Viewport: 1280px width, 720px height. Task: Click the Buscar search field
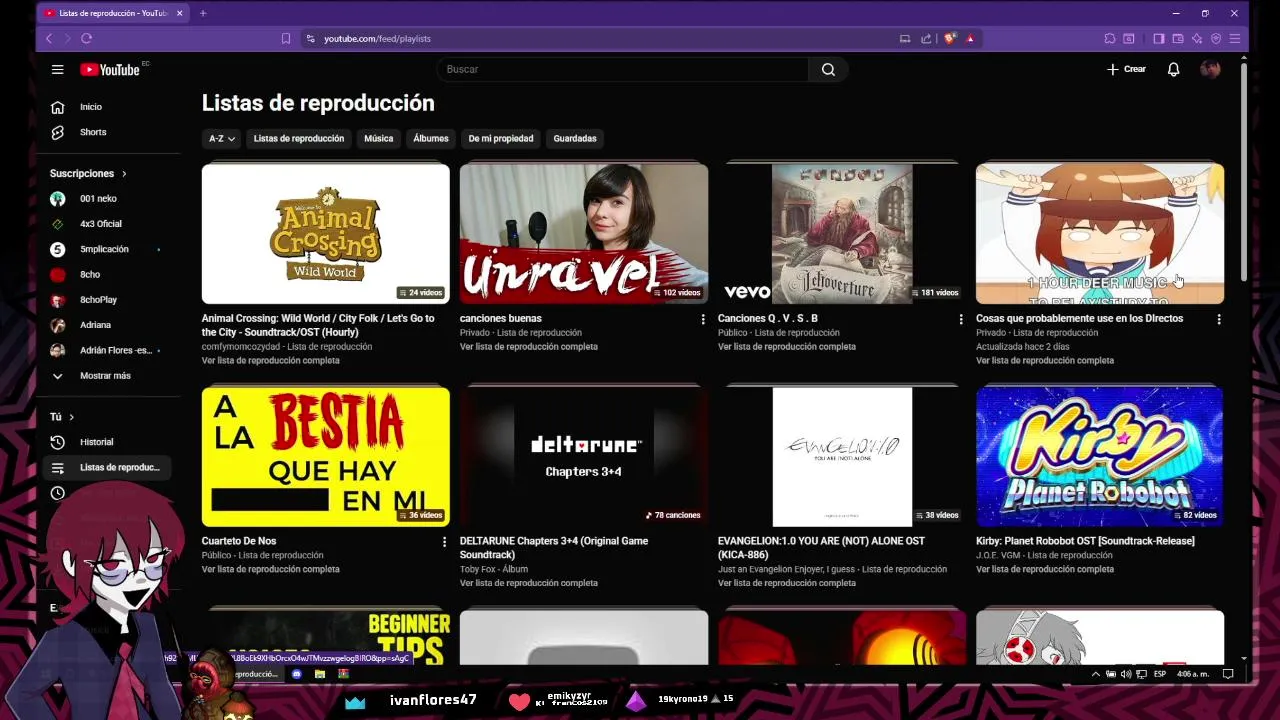(622, 69)
